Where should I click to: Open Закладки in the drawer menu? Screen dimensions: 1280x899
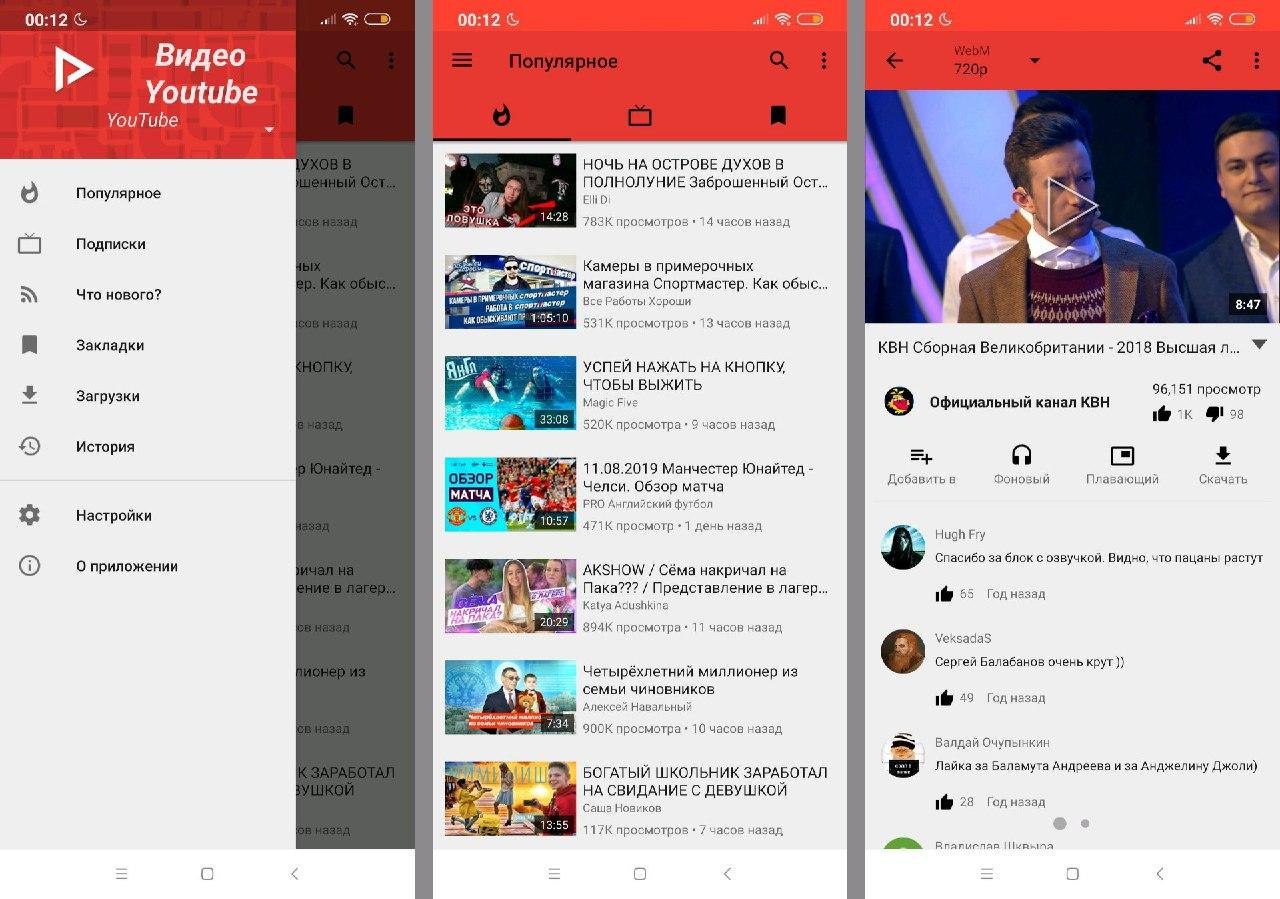point(148,345)
